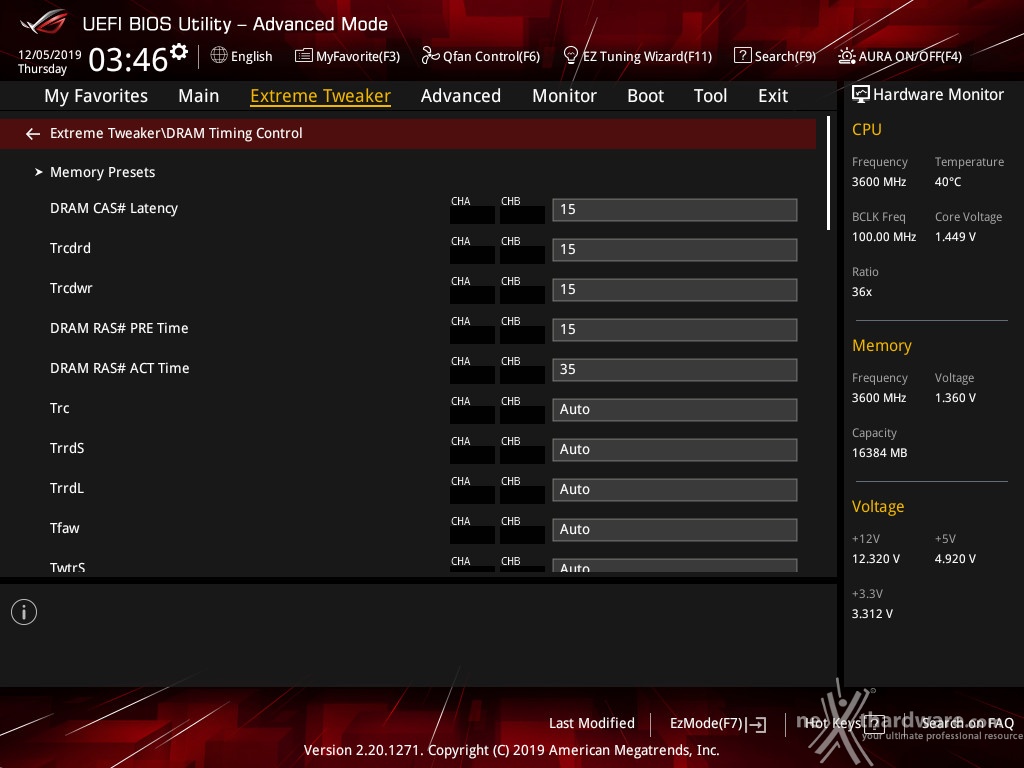Open the My Favorites tab
The width and height of the screenshot is (1024, 768).
[96, 96]
